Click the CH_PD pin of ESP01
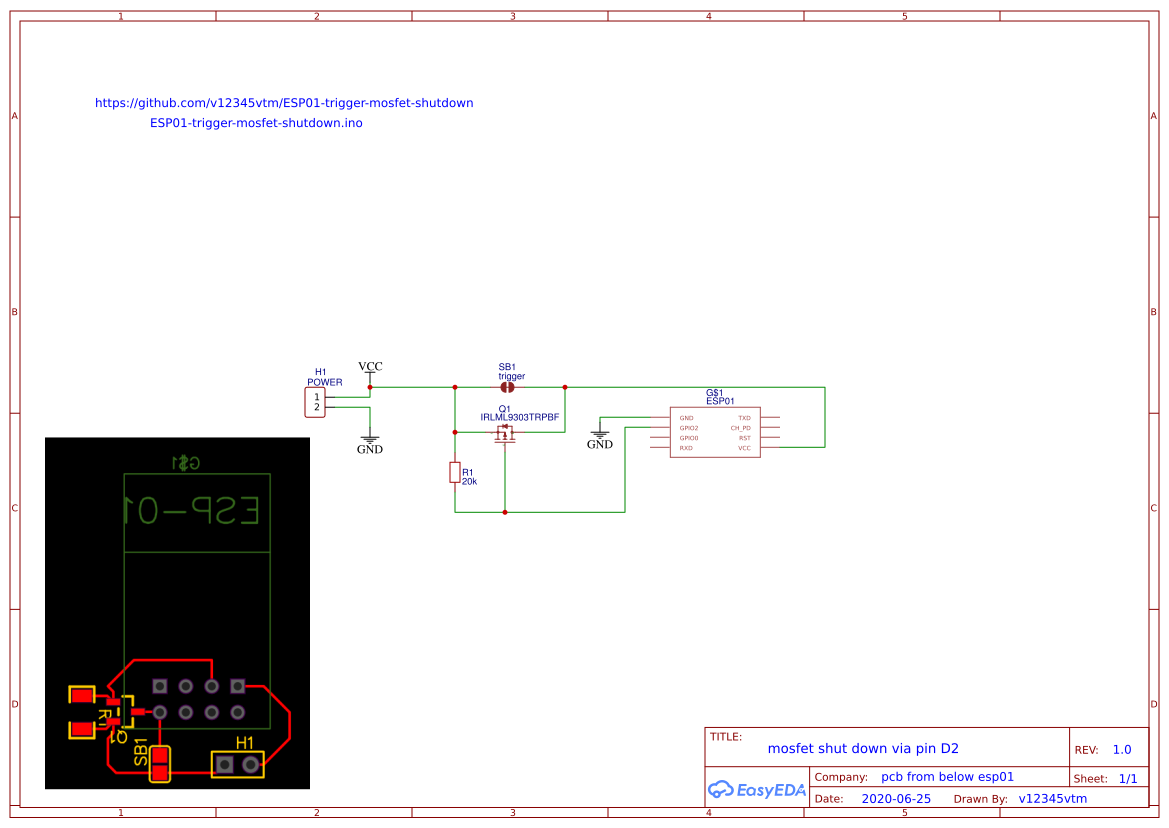Screen dimensions: 1169x828 tap(741, 426)
